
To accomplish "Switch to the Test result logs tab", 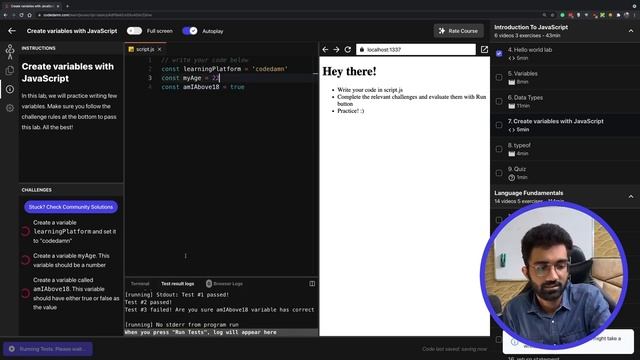I will tap(178, 284).
